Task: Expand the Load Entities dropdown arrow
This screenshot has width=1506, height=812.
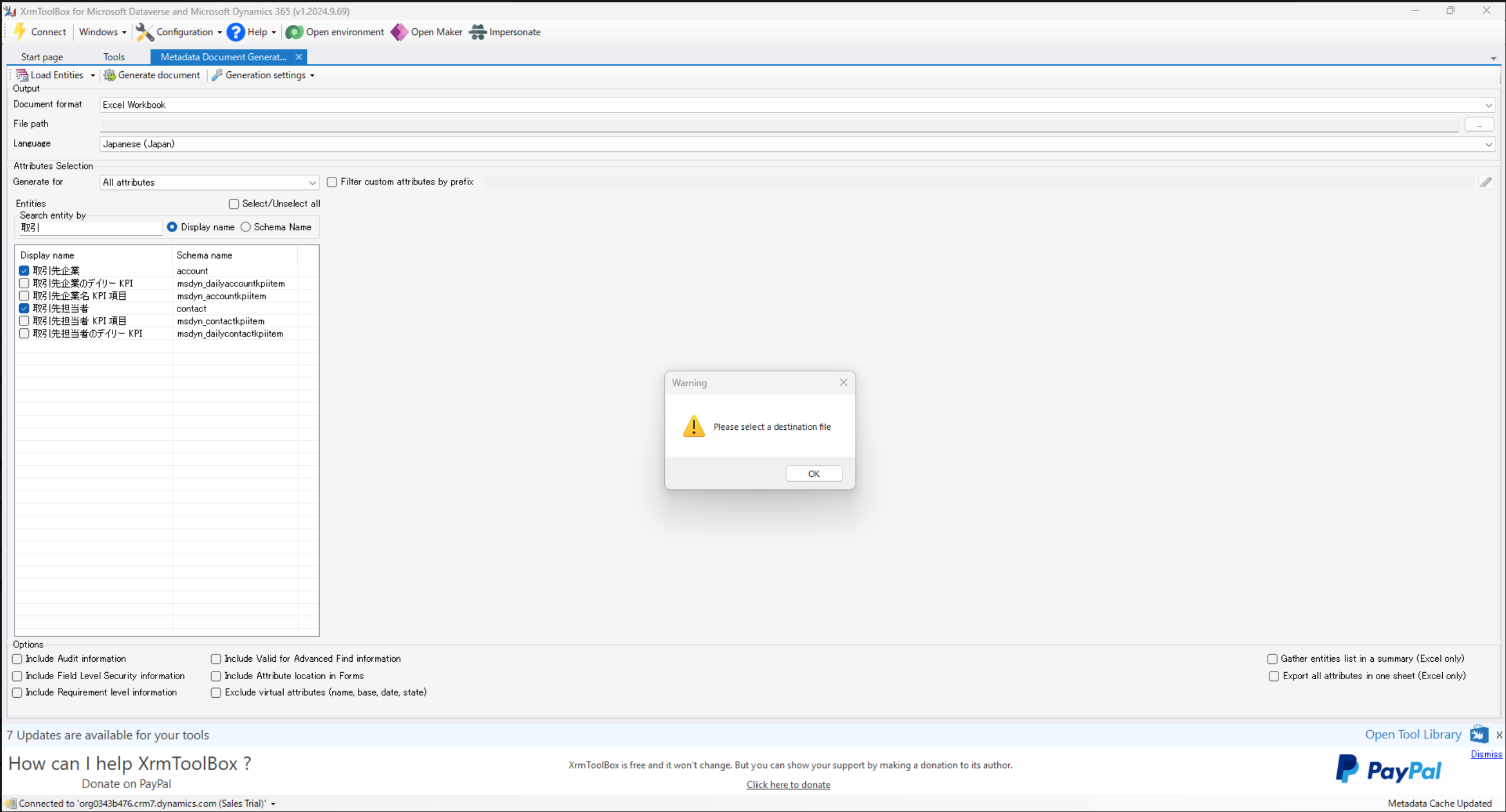Action: pos(92,75)
